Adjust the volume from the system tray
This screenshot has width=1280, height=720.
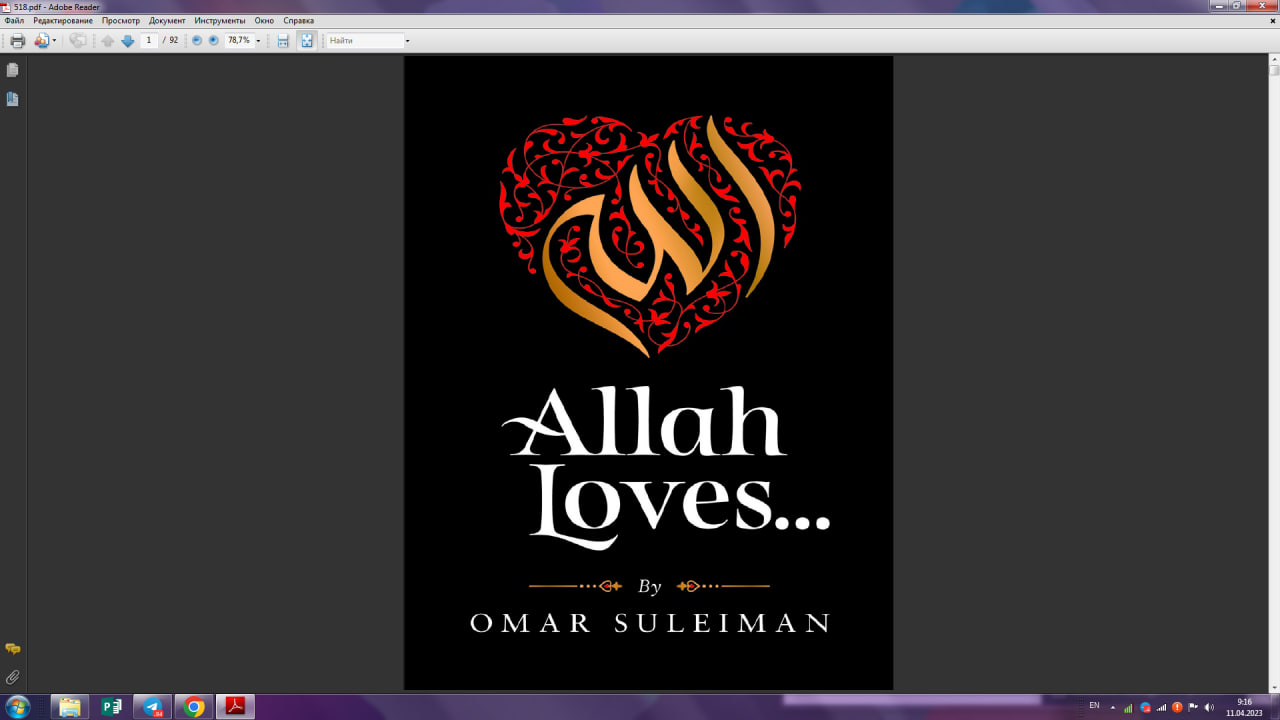click(1209, 707)
